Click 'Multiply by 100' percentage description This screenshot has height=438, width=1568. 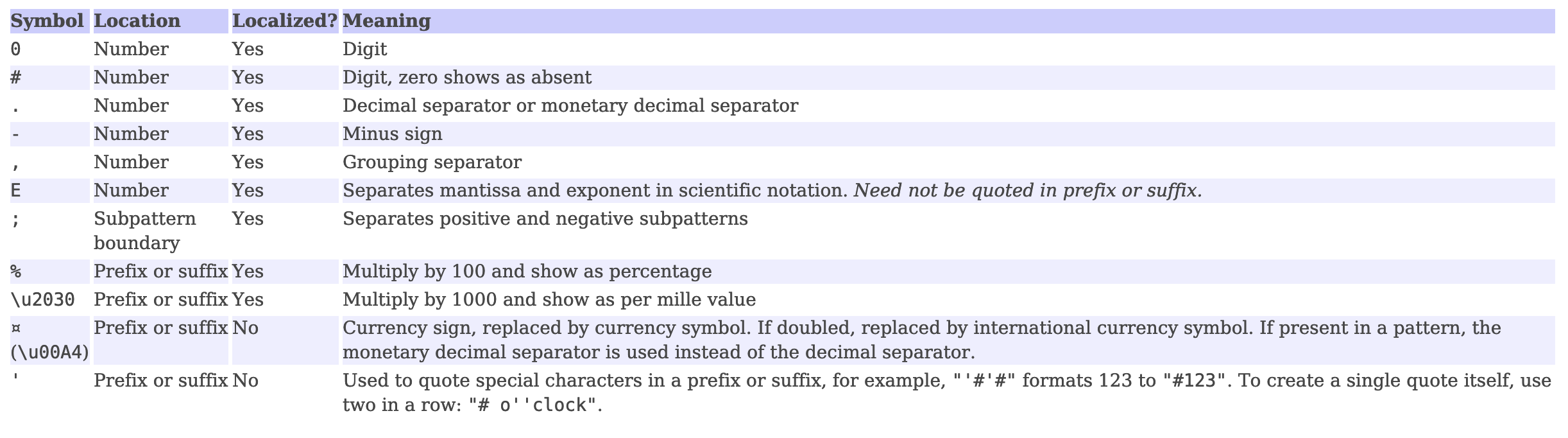527,272
